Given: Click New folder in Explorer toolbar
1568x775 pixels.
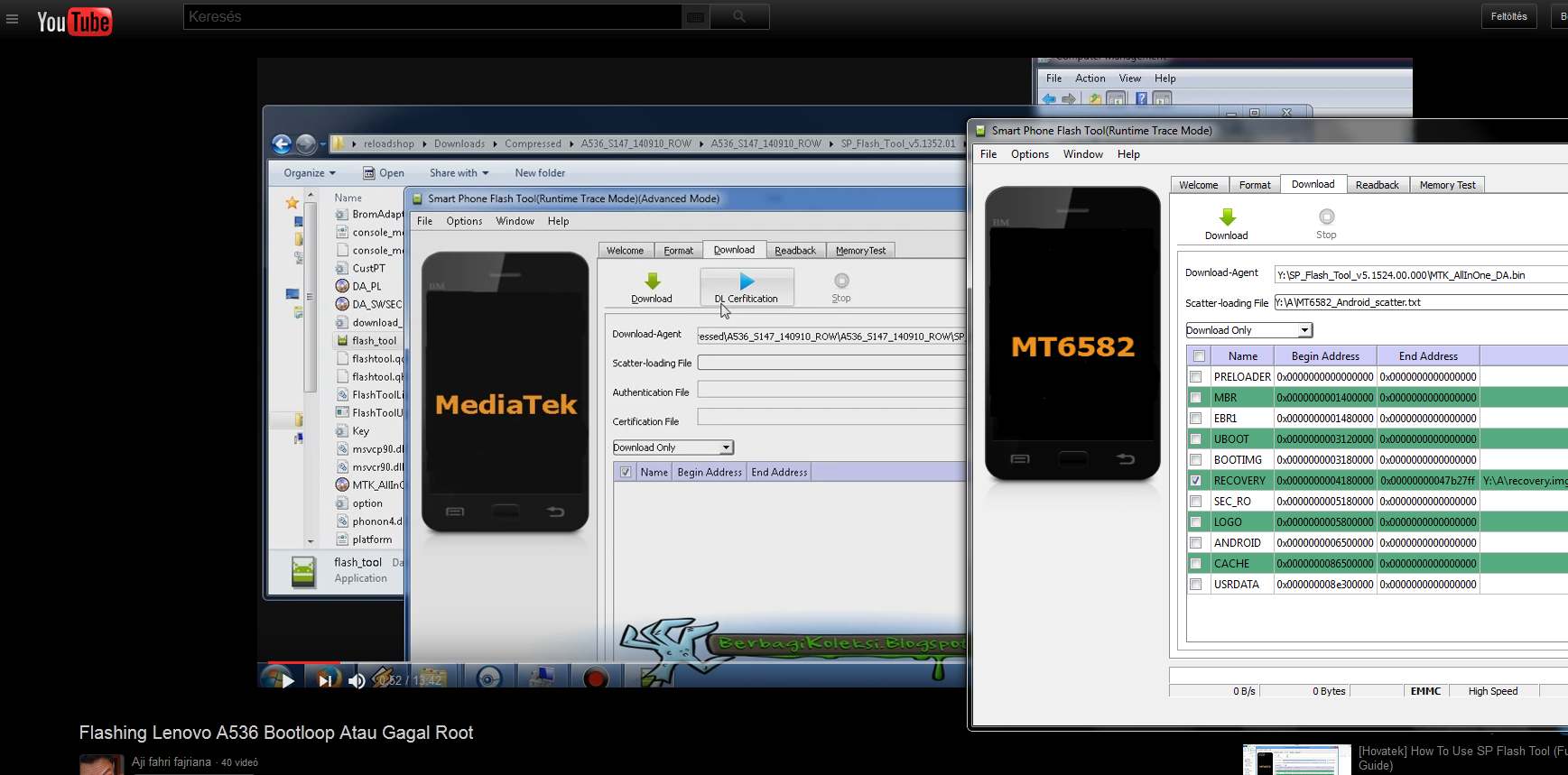Looking at the screenshot, I should click(x=540, y=173).
